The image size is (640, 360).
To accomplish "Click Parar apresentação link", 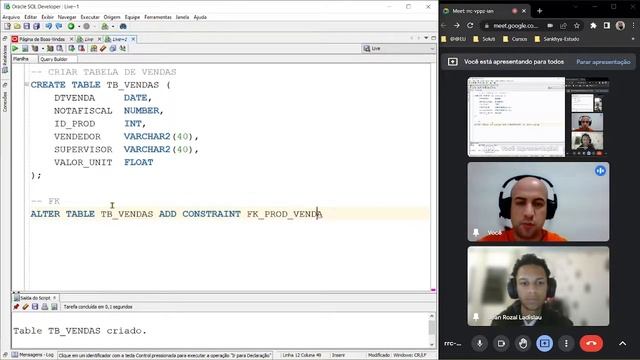I will point(603,62).
